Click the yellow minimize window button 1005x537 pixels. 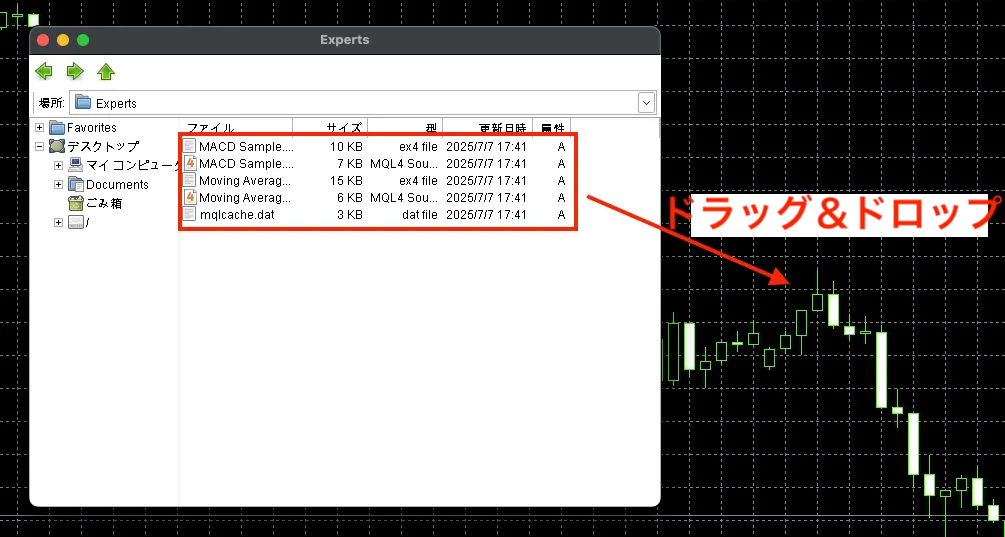pyautogui.click(x=63, y=40)
